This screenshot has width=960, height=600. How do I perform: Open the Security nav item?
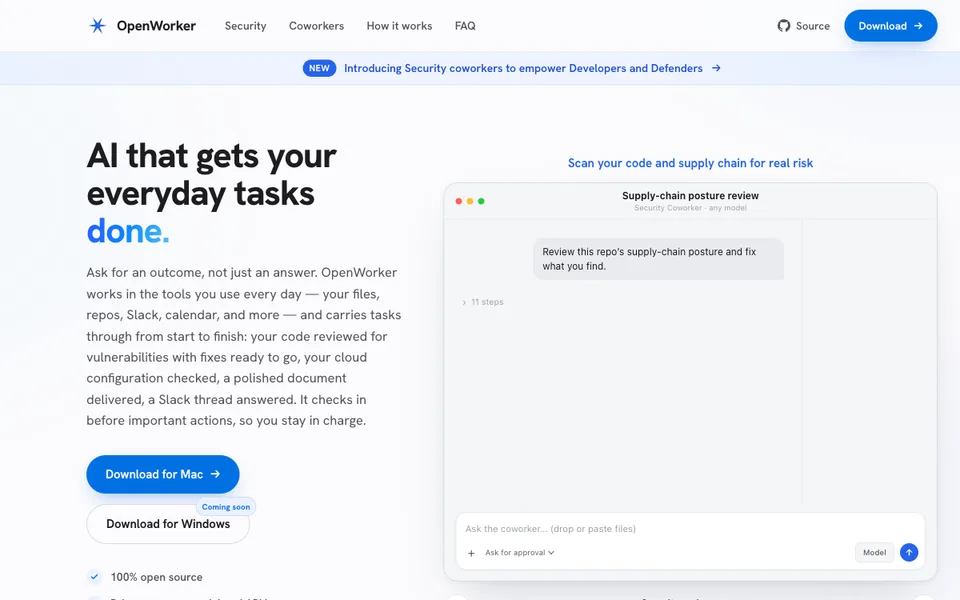[x=246, y=26]
